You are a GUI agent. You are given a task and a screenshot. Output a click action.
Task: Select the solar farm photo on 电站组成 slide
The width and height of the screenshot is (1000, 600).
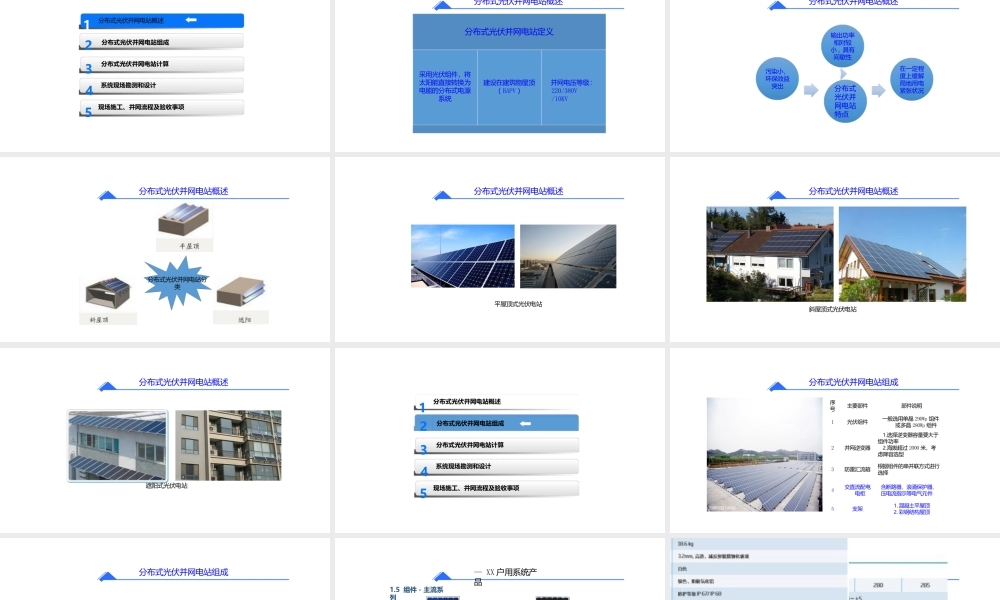pos(765,454)
